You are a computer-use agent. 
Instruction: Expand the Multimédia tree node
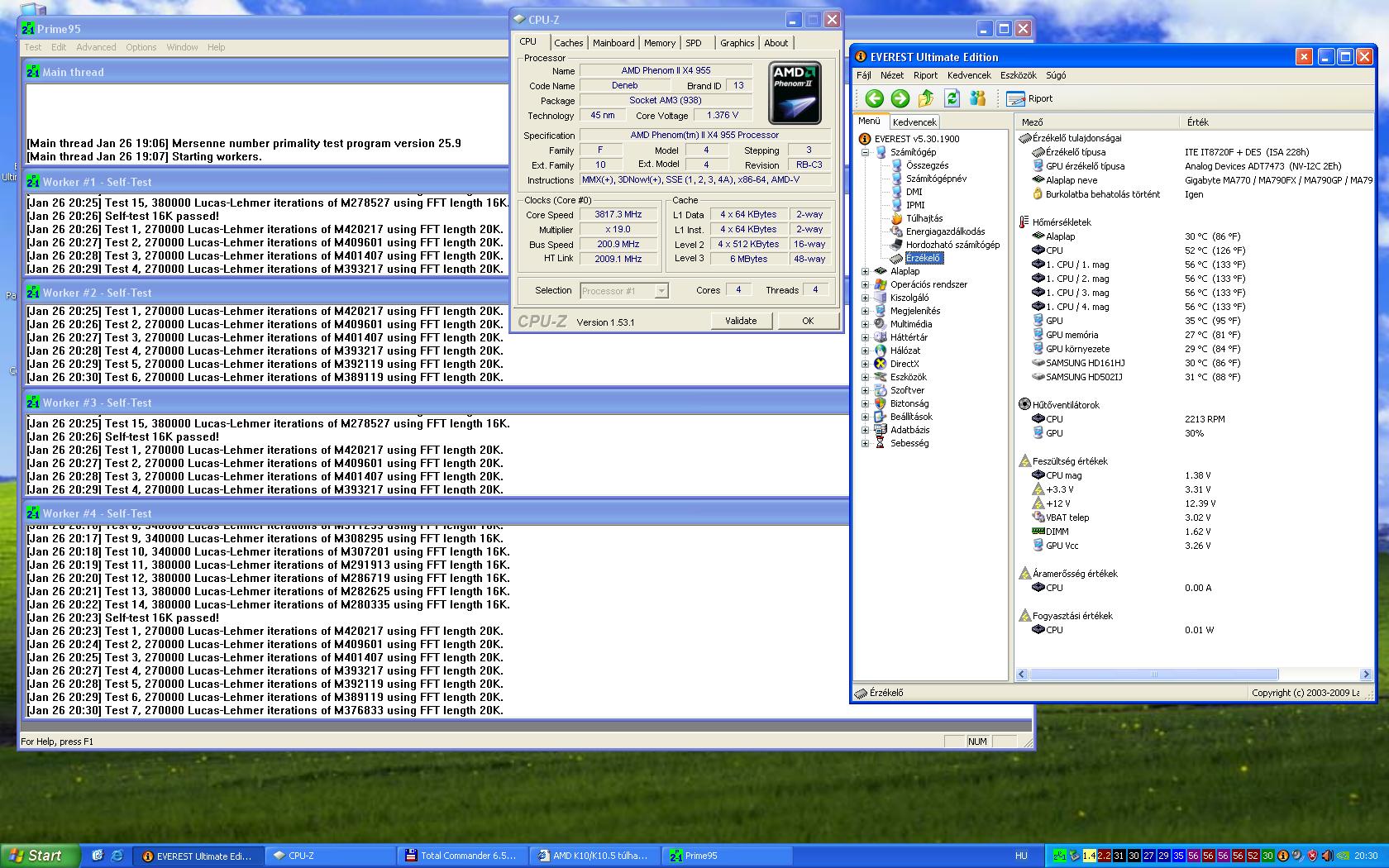click(x=865, y=324)
